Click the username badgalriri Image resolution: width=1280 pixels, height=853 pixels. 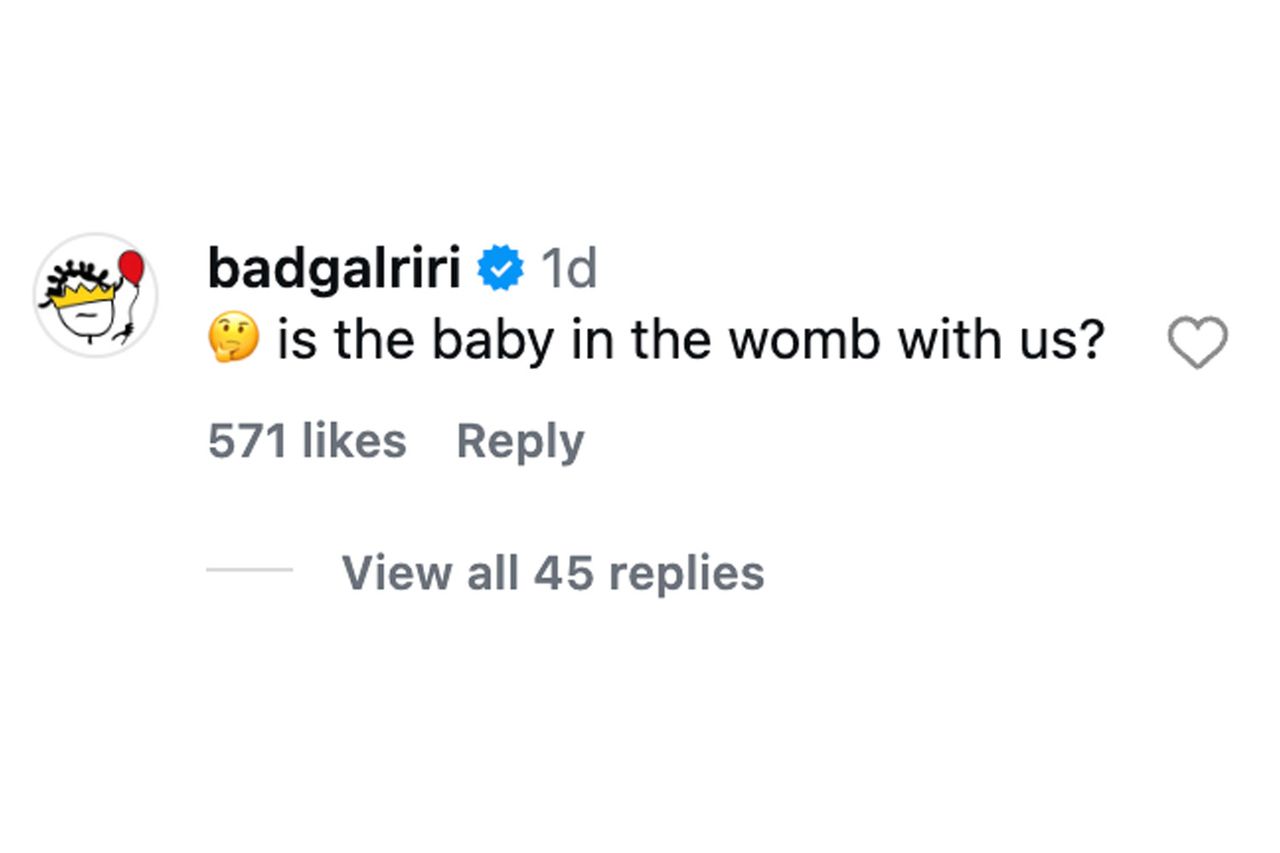pos(335,265)
